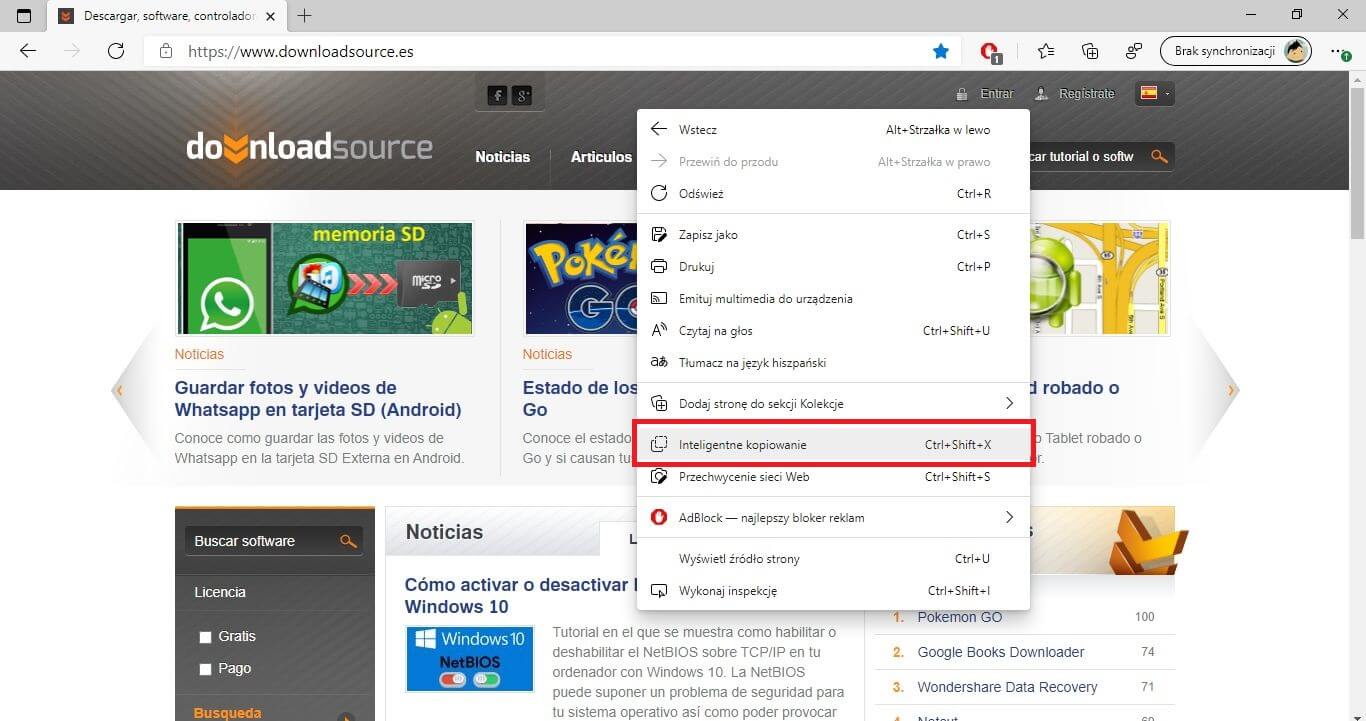Click the search magnifier in tutorial search box
This screenshot has height=721, width=1366.
(x=1159, y=156)
